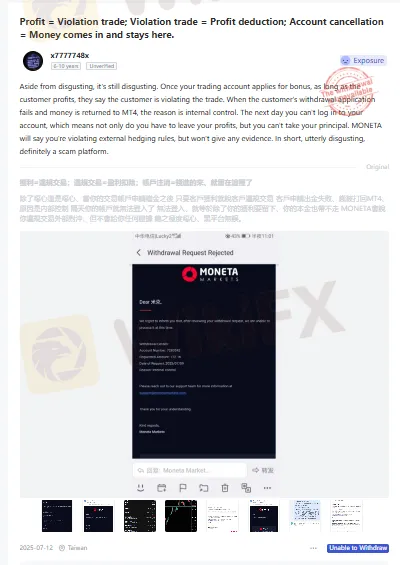
Task: Delete the email using trash icon
Action: [225, 488]
